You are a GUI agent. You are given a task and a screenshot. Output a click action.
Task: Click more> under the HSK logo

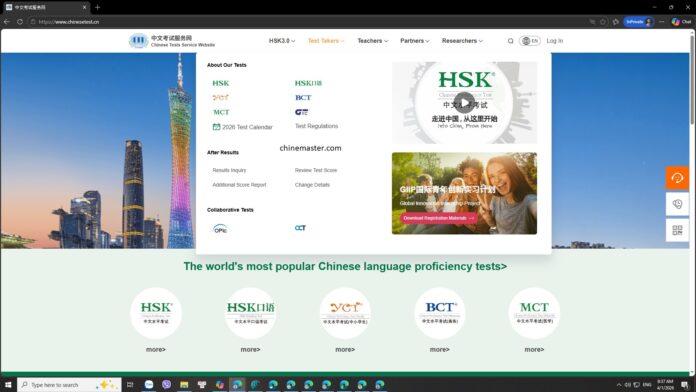point(156,350)
